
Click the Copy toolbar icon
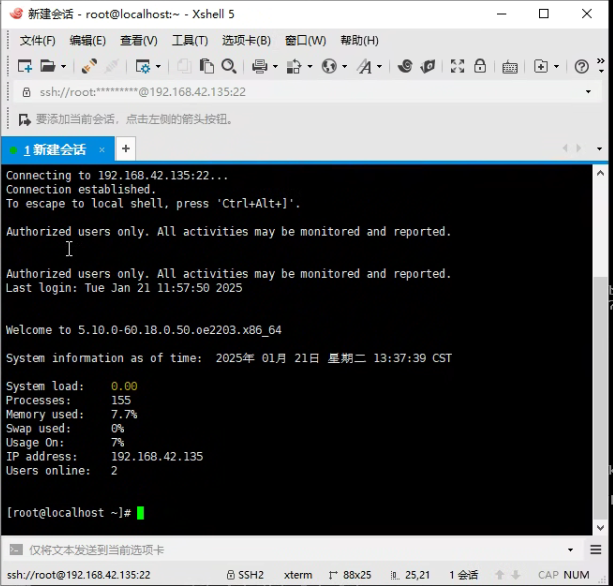pyautogui.click(x=184, y=66)
